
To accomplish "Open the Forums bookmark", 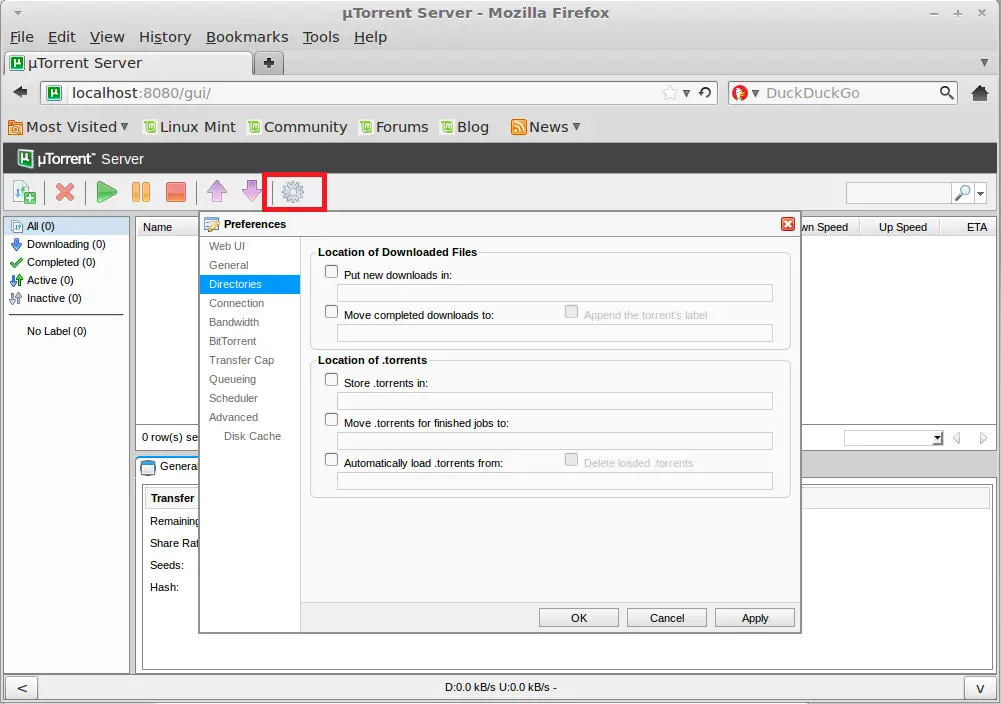I will pos(395,127).
